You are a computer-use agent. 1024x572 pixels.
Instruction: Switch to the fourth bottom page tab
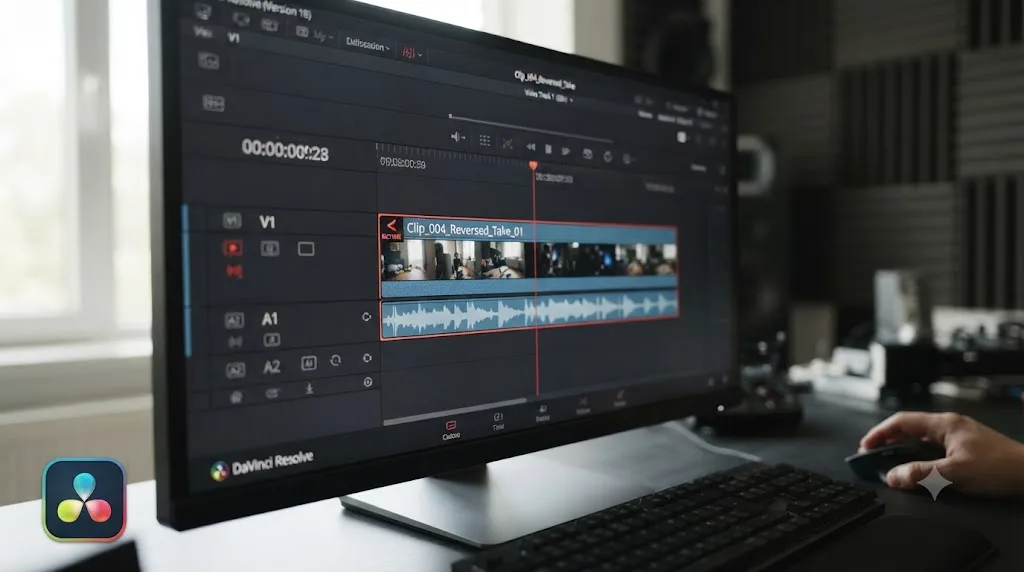(x=583, y=406)
